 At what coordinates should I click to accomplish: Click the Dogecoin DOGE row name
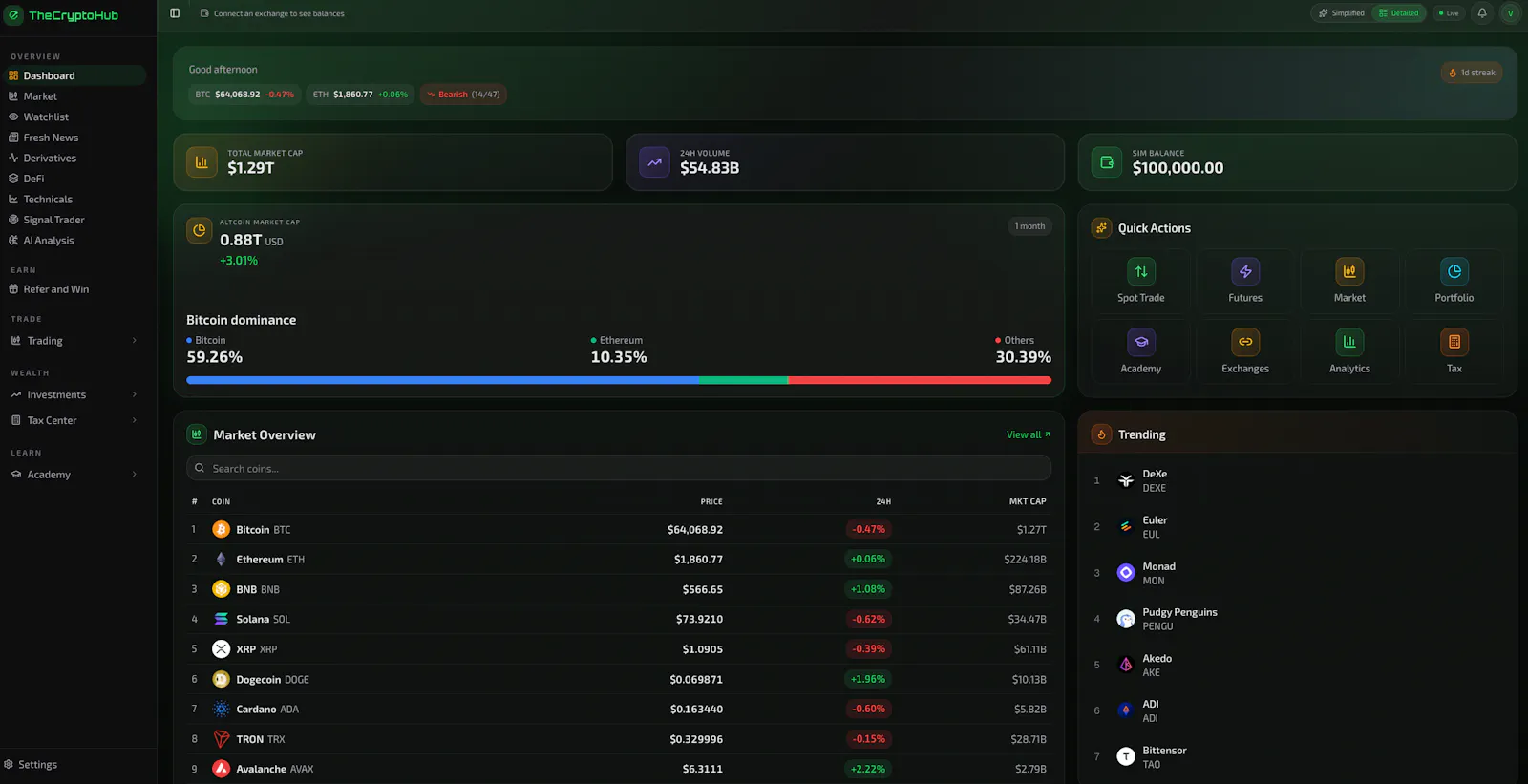[x=272, y=680]
